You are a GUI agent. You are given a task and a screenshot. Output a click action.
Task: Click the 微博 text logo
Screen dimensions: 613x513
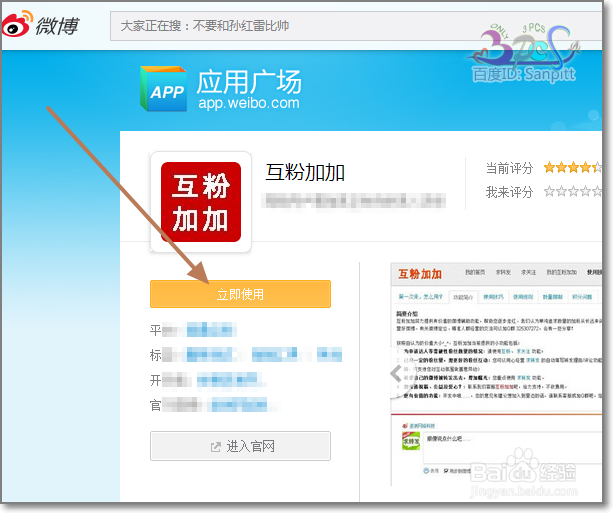pyautogui.click(x=57, y=26)
